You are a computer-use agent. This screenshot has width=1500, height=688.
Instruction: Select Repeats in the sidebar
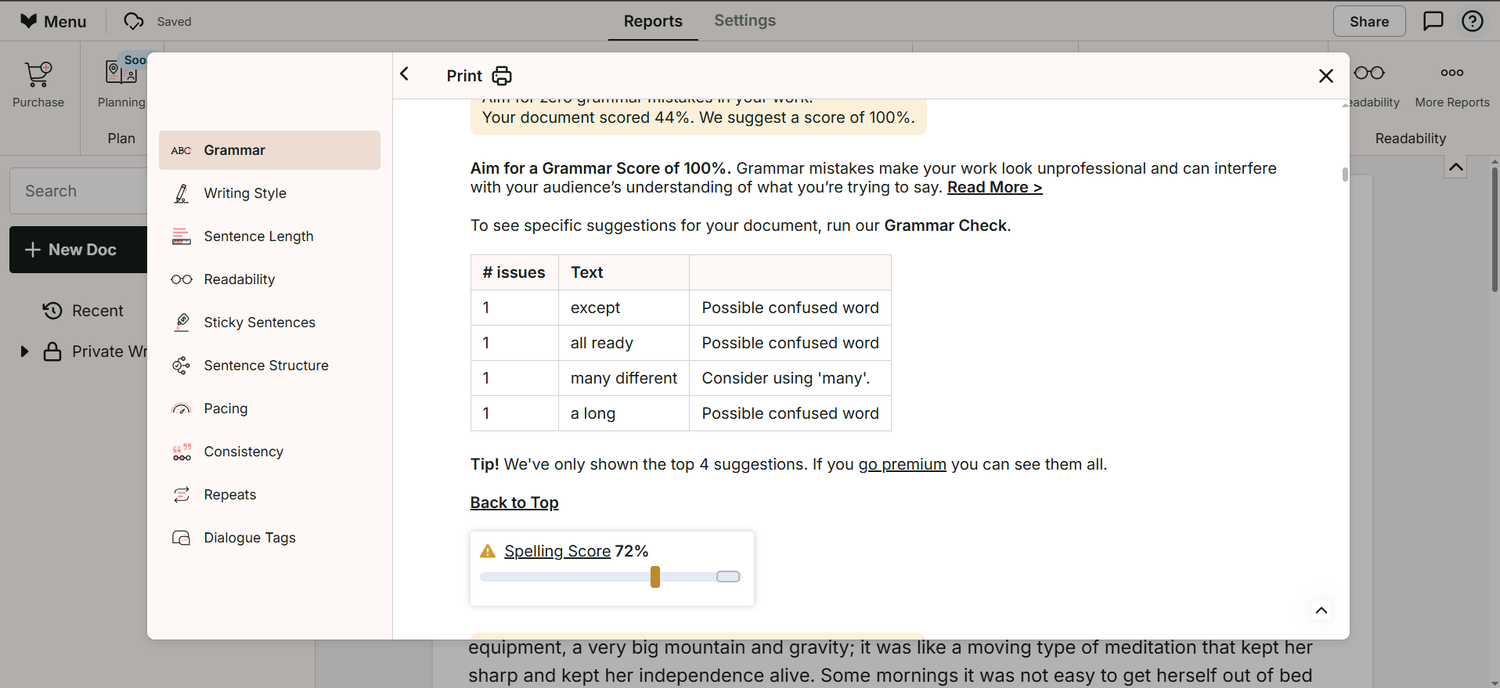pos(269,494)
